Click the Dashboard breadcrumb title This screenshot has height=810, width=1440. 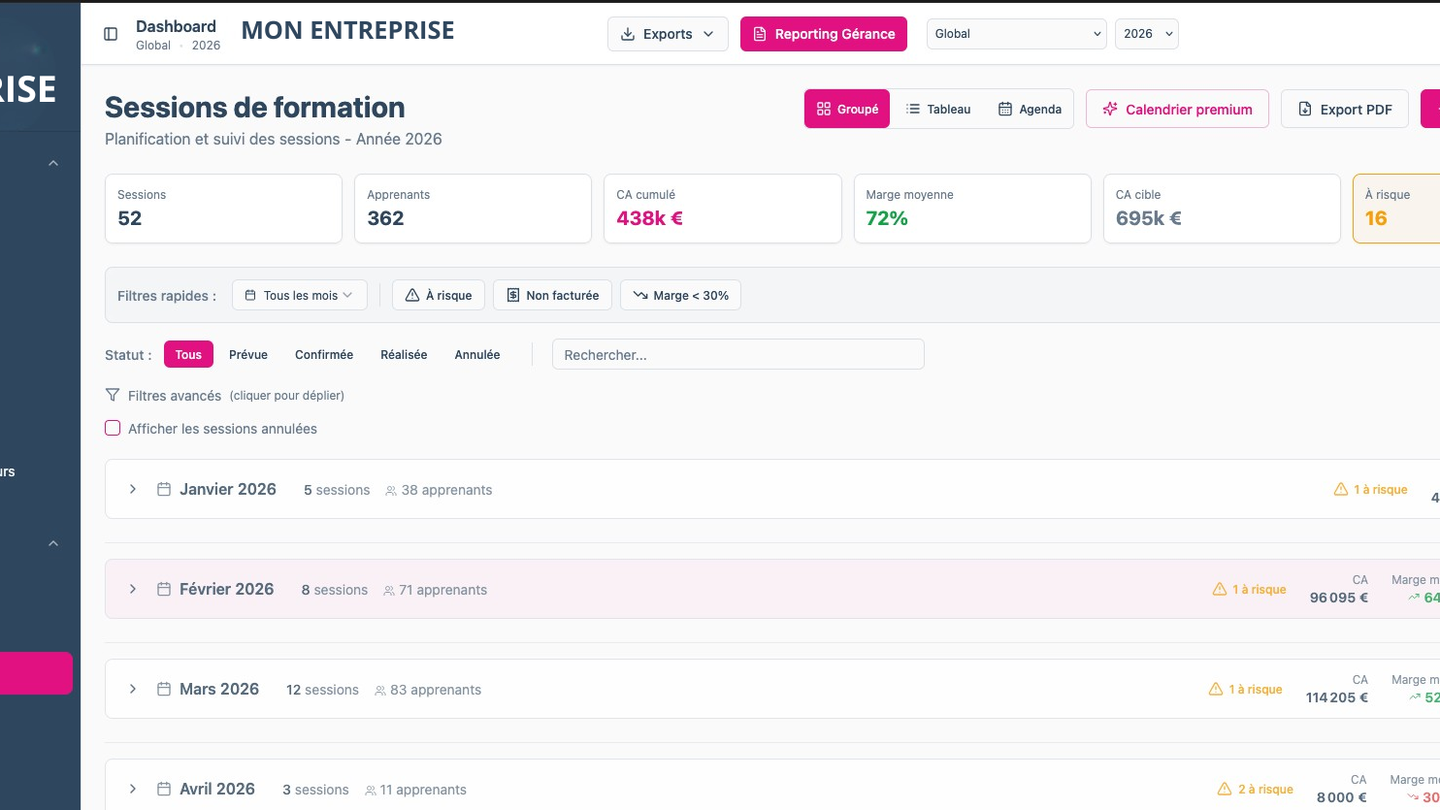pyautogui.click(x=176, y=26)
